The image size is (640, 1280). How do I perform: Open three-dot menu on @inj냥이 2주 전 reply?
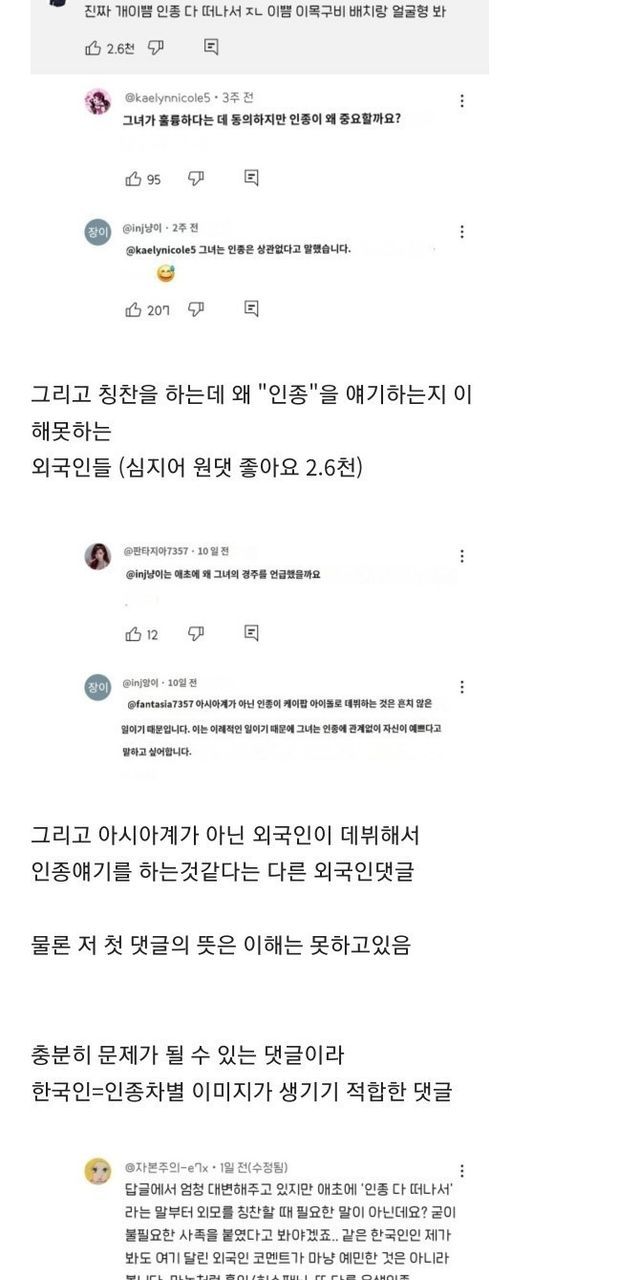pos(461,232)
